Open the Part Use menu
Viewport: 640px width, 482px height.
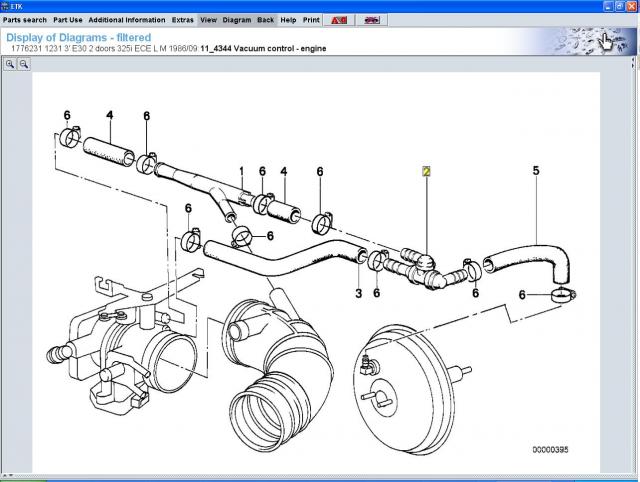coord(67,19)
